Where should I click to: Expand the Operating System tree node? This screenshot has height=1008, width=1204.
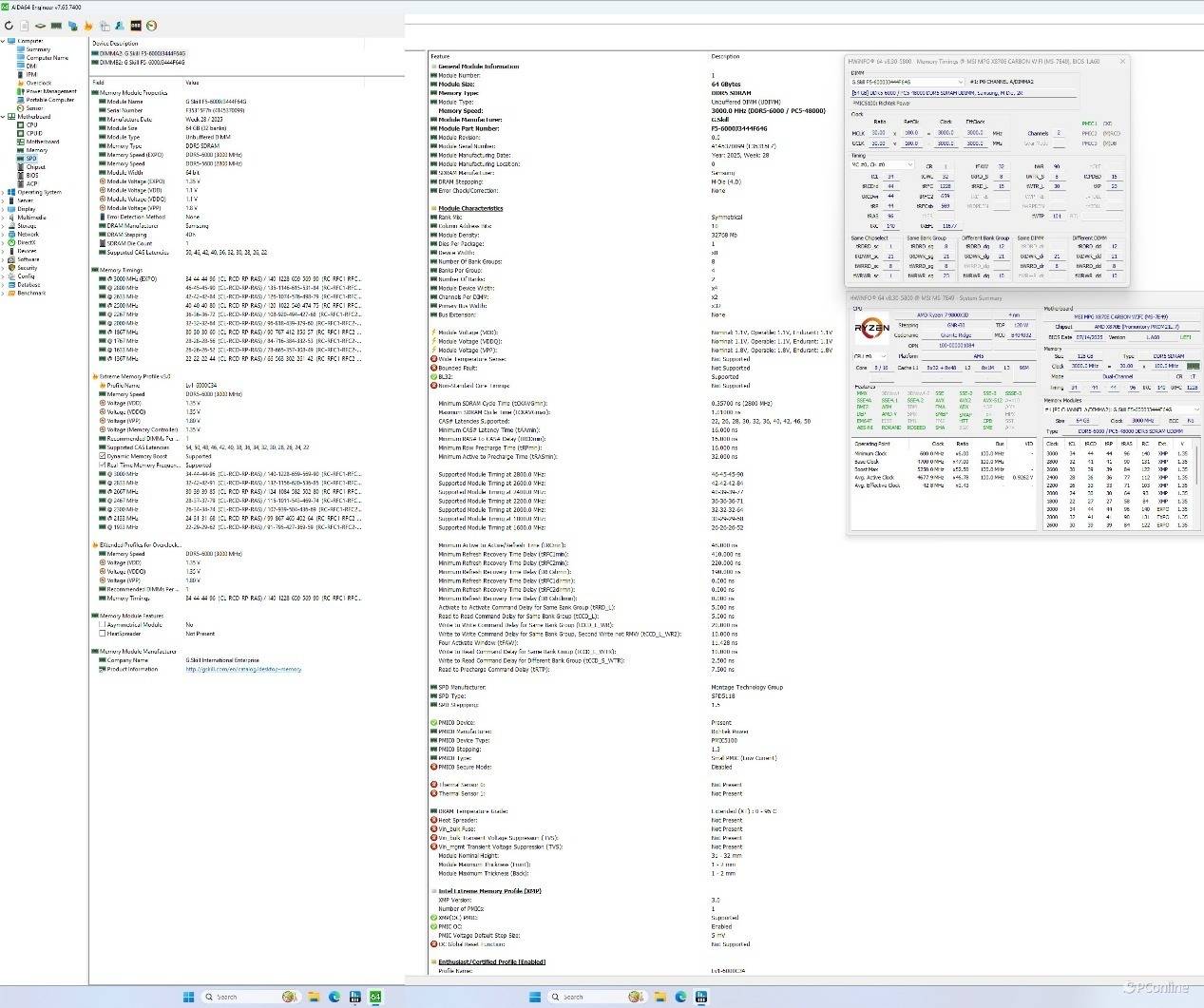tap(4, 192)
